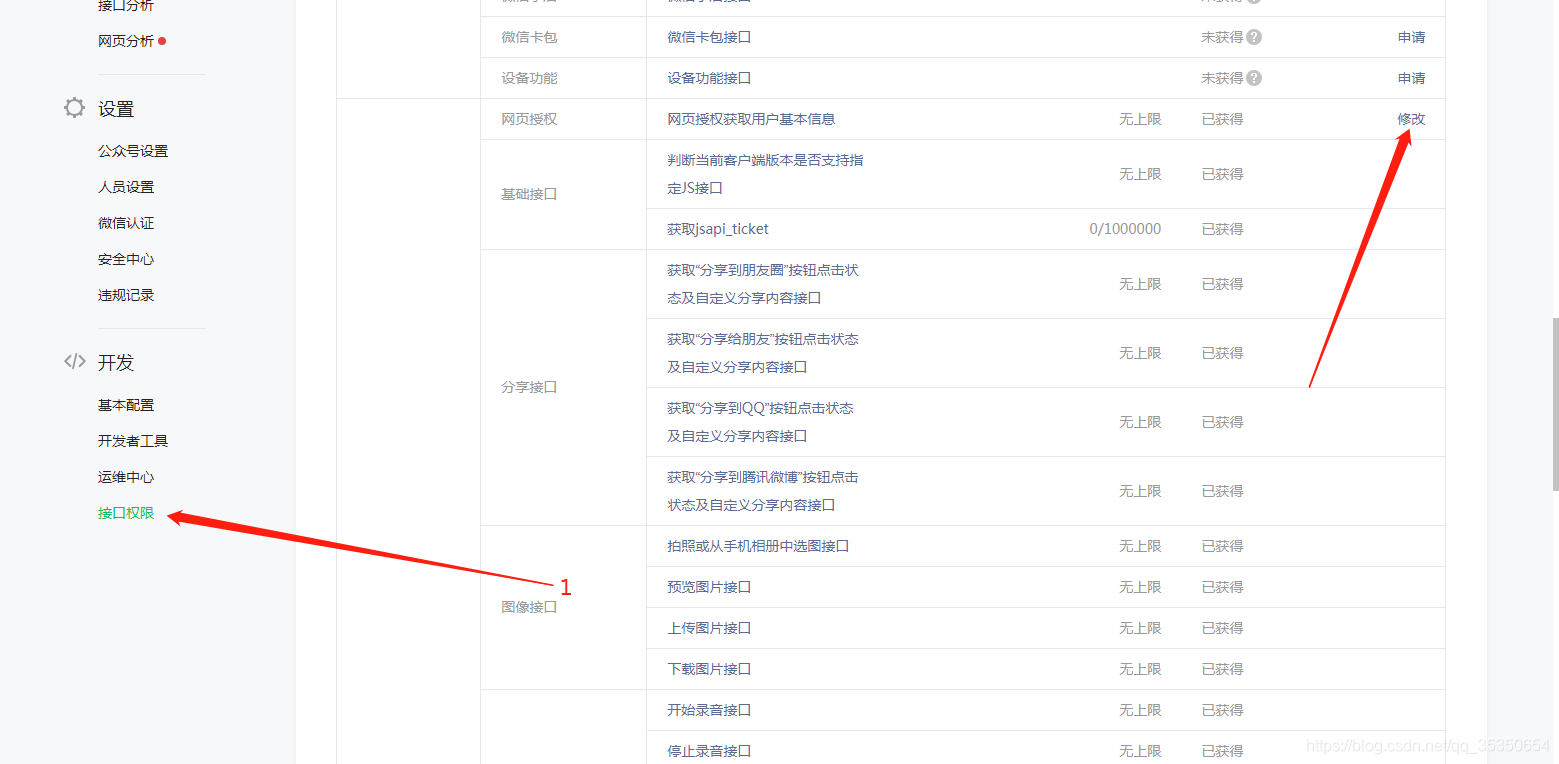
Task: Click 预览图片接口 text
Action: click(x=709, y=587)
